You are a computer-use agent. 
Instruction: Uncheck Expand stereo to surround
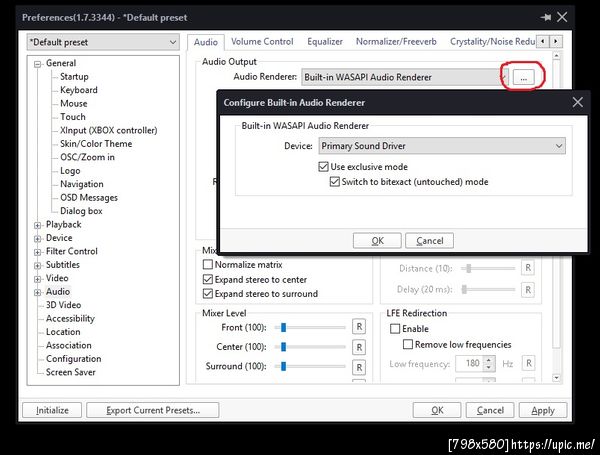[208, 294]
